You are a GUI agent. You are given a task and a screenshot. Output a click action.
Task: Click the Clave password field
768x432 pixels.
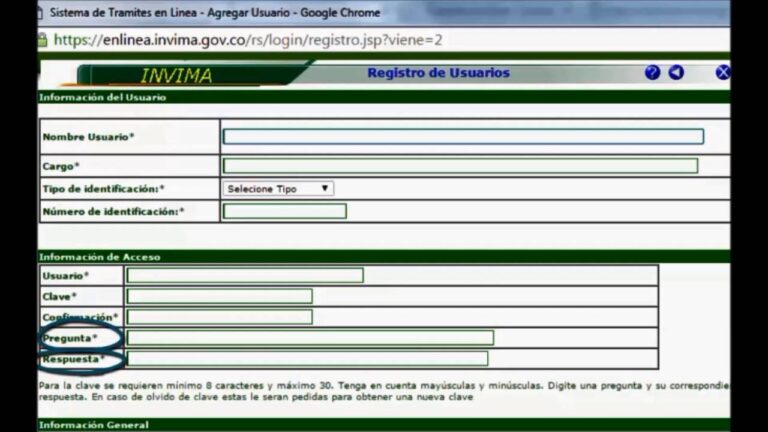(x=219, y=296)
